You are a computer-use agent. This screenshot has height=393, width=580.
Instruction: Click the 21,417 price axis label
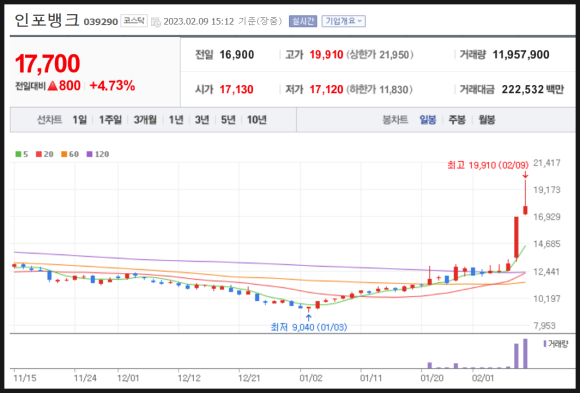[x=547, y=163]
